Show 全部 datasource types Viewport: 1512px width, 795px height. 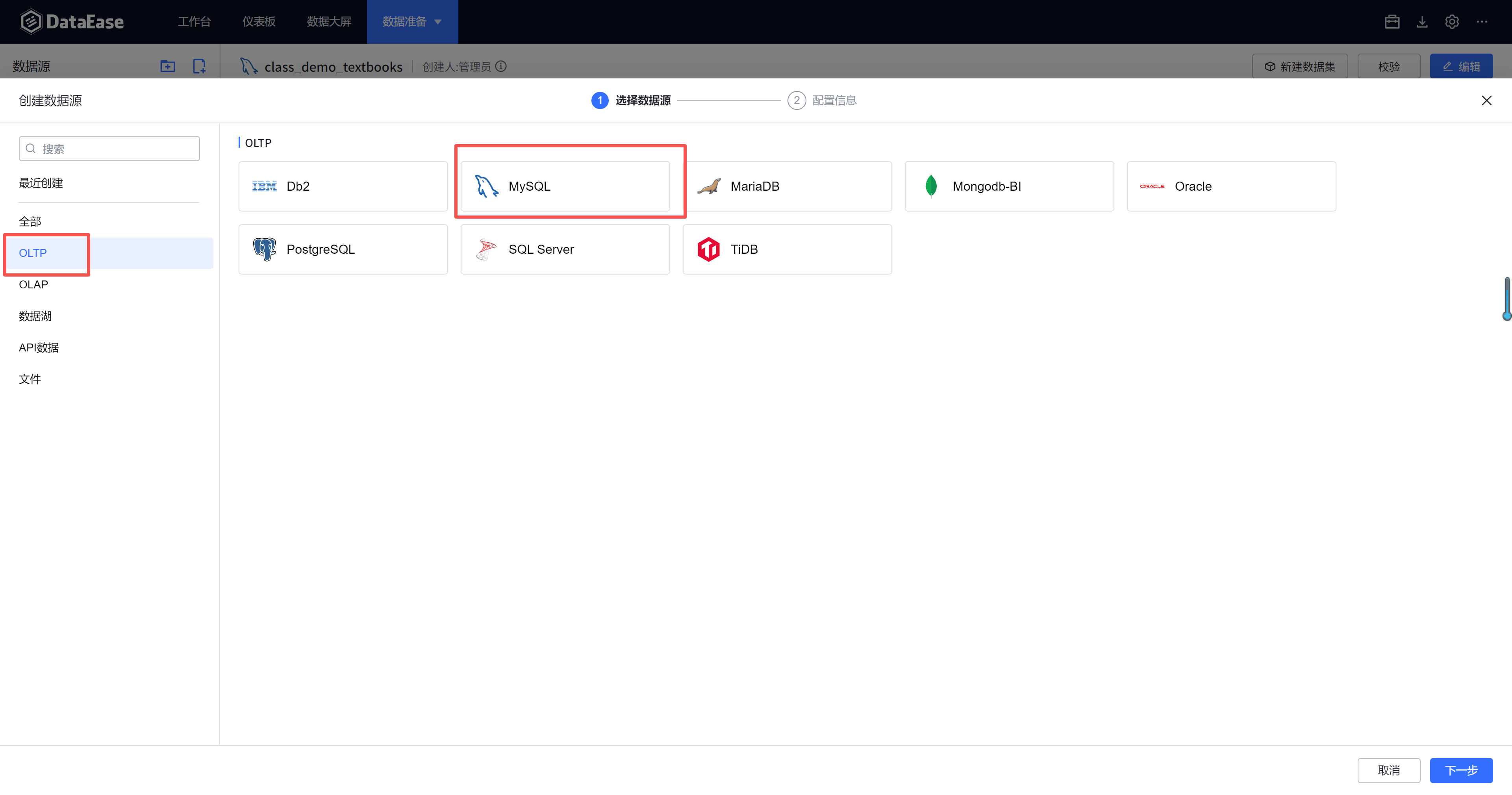30,221
